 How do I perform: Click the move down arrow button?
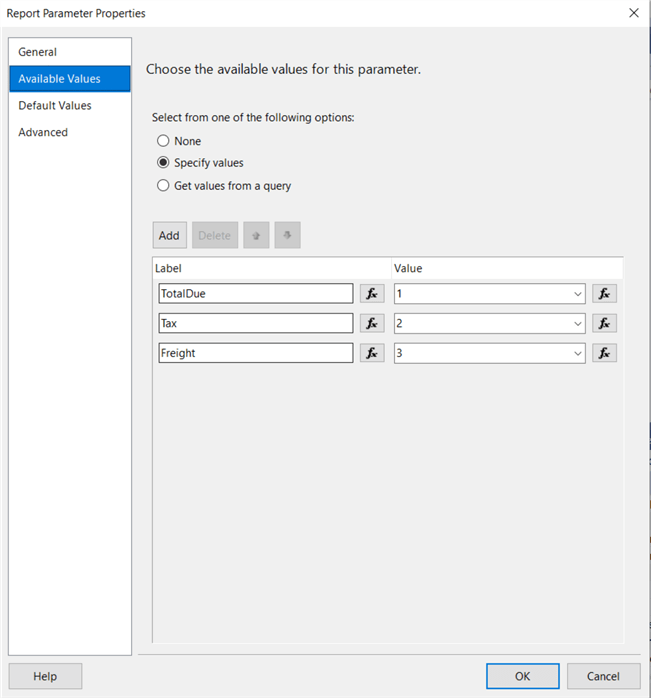(x=287, y=236)
